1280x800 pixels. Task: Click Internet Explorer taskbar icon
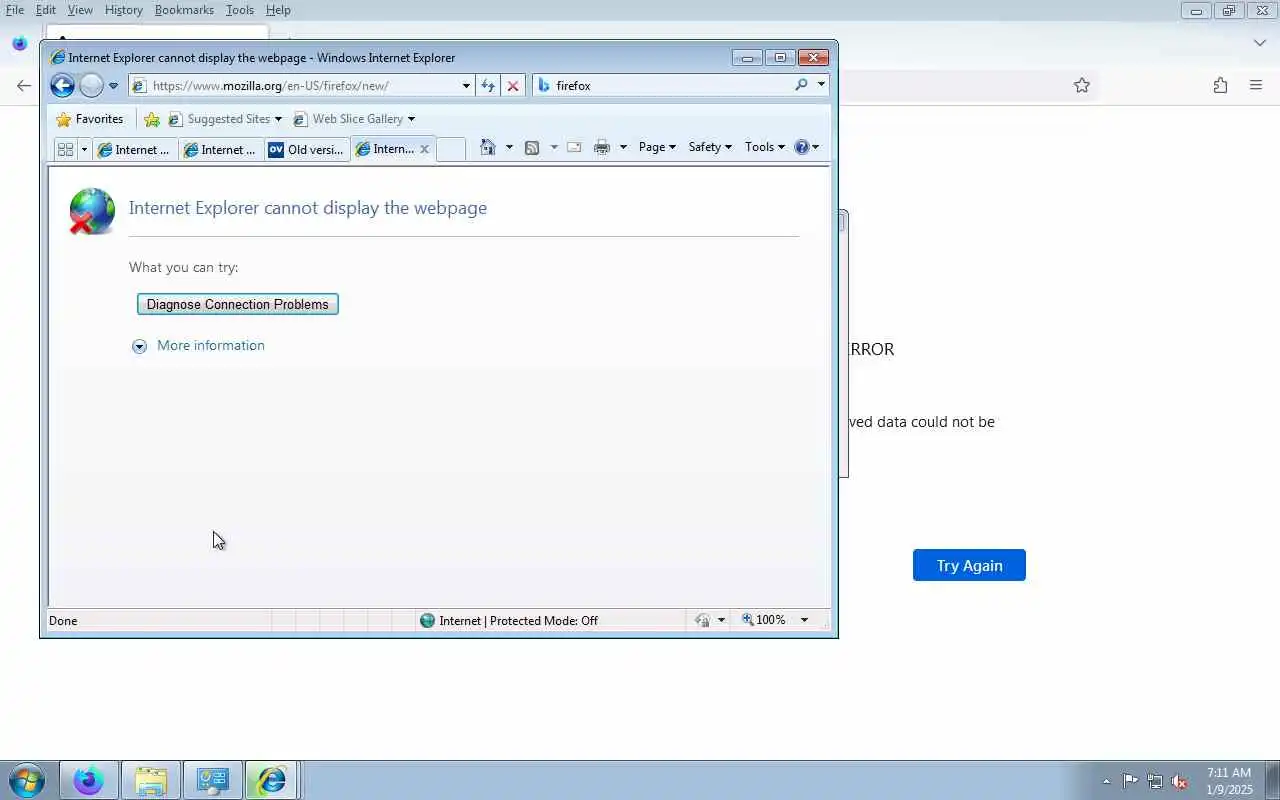click(x=273, y=780)
